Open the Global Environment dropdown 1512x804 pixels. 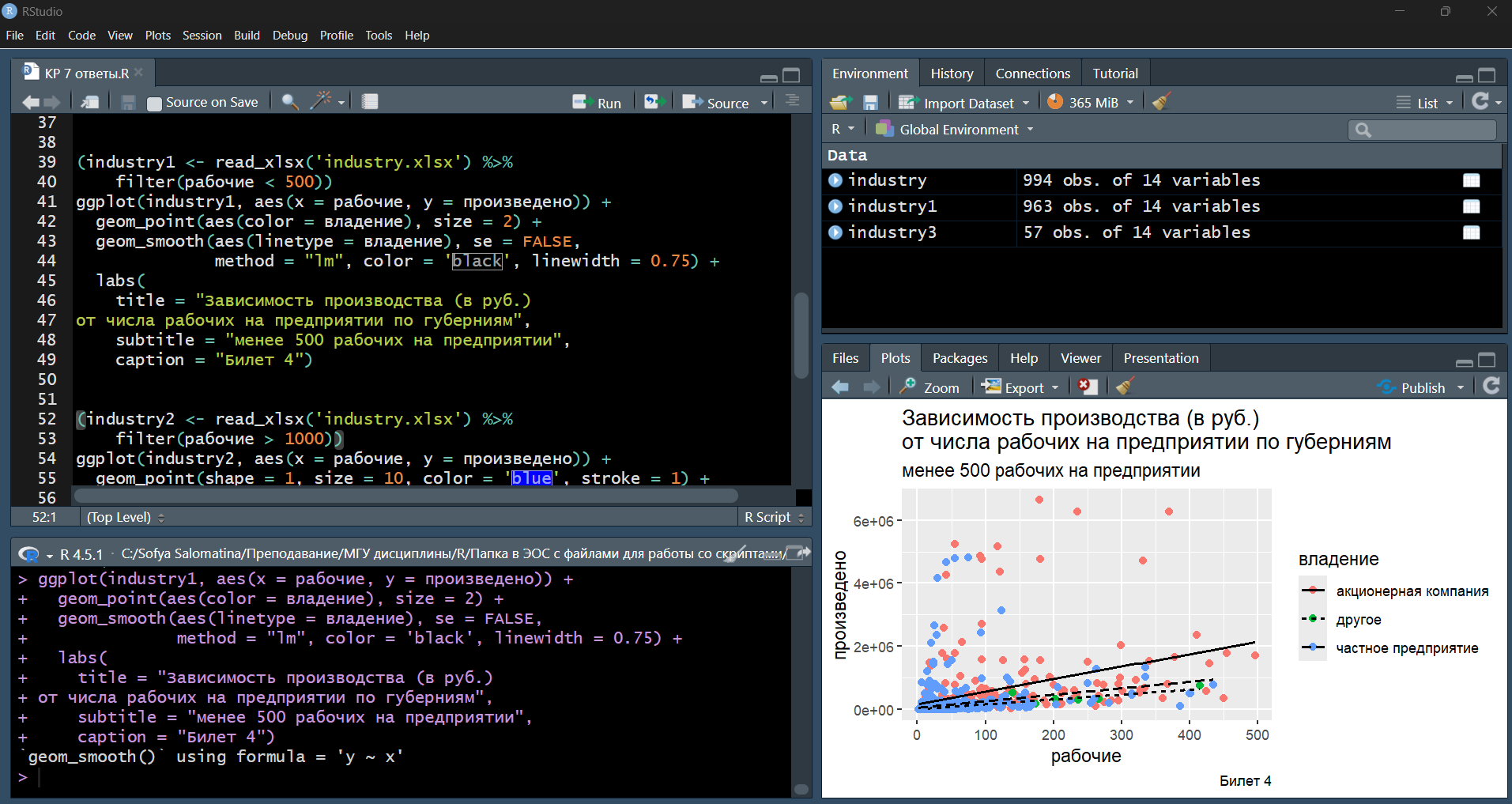pyautogui.click(x=959, y=130)
